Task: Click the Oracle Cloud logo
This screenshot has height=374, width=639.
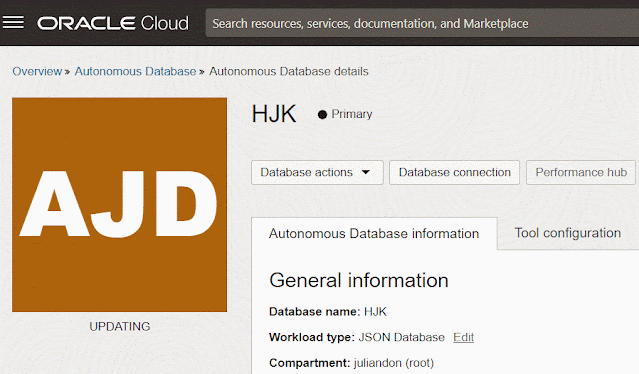Action: click(x=113, y=23)
